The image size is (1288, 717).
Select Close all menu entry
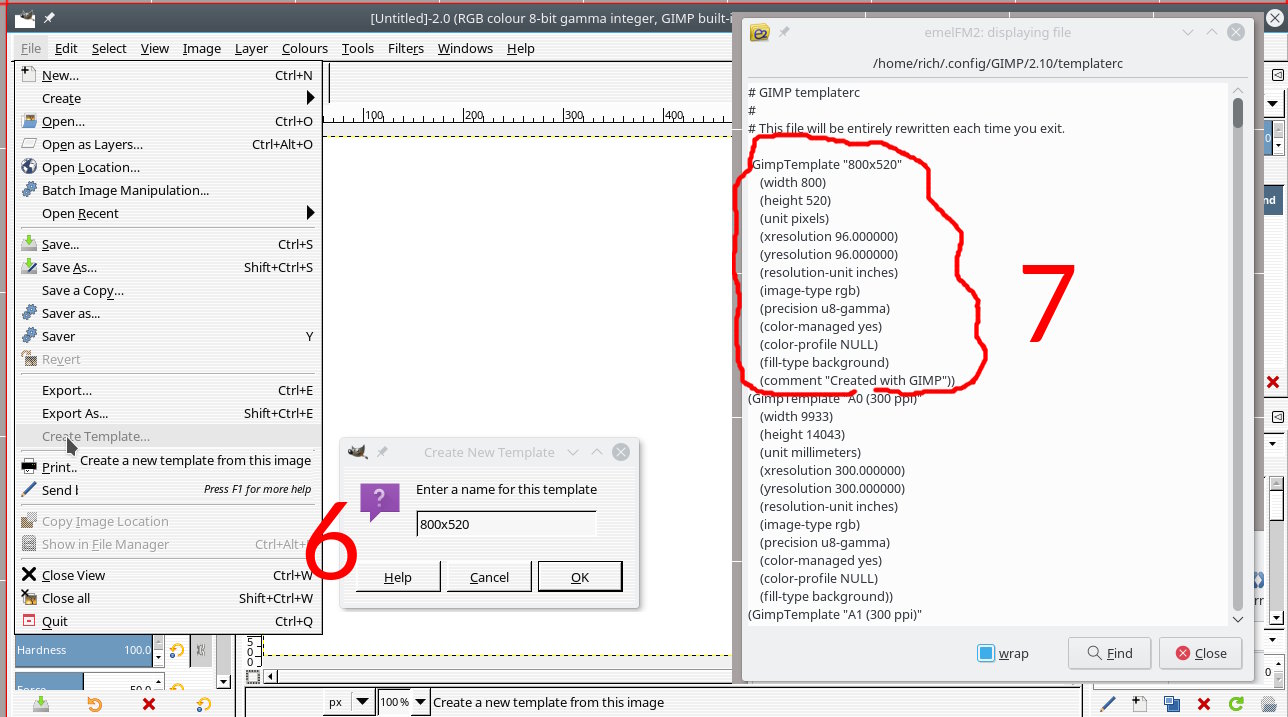coord(168,598)
